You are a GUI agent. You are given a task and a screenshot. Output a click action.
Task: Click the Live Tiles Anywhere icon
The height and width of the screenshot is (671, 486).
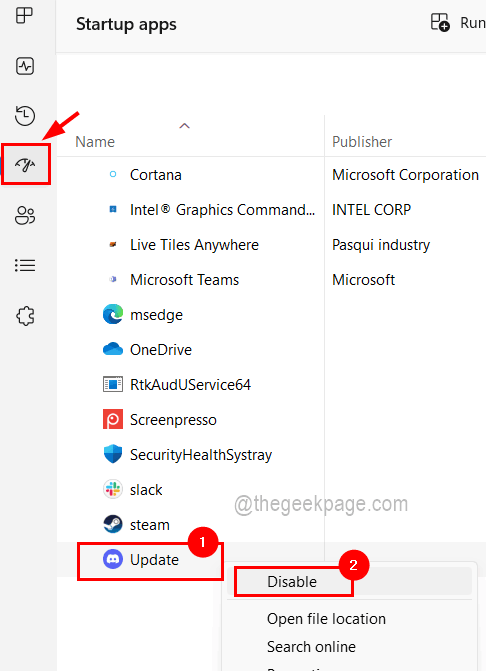(x=113, y=244)
